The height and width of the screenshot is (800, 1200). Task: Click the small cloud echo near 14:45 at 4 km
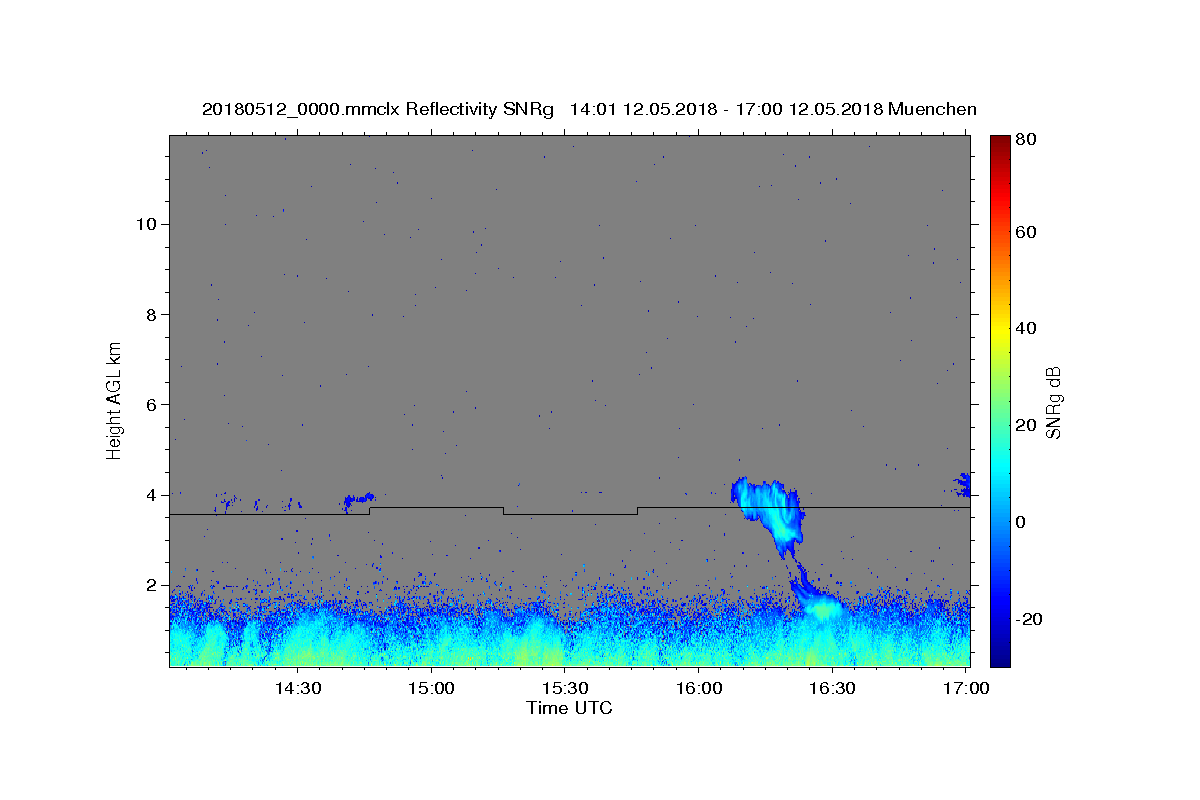pyautogui.click(x=359, y=498)
